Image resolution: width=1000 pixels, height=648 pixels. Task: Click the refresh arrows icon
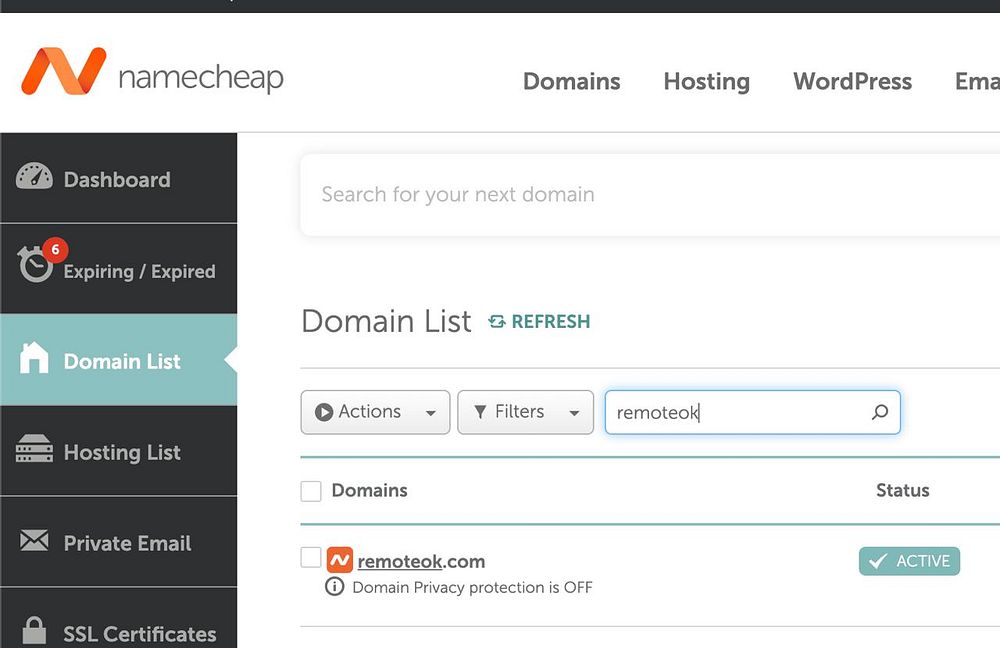[497, 321]
